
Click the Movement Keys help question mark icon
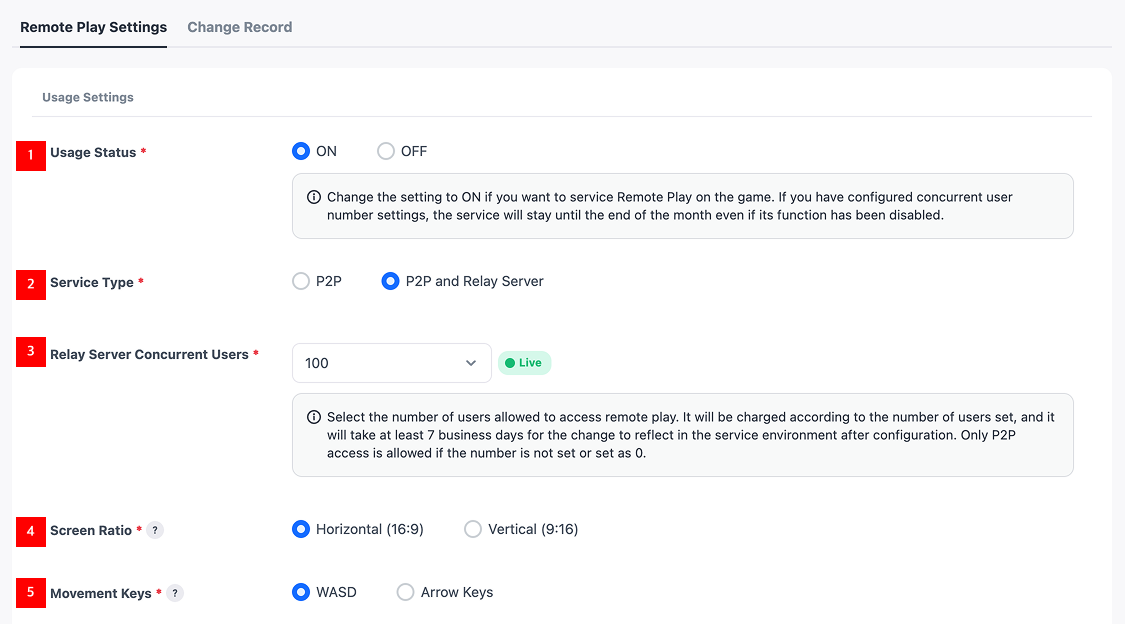click(175, 594)
